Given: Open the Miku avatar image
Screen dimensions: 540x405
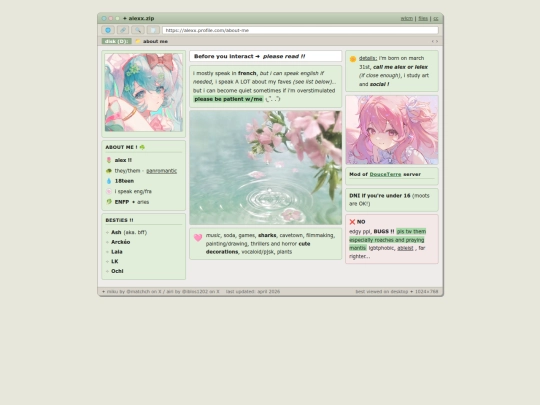Looking at the screenshot, I should coord(144,92).
